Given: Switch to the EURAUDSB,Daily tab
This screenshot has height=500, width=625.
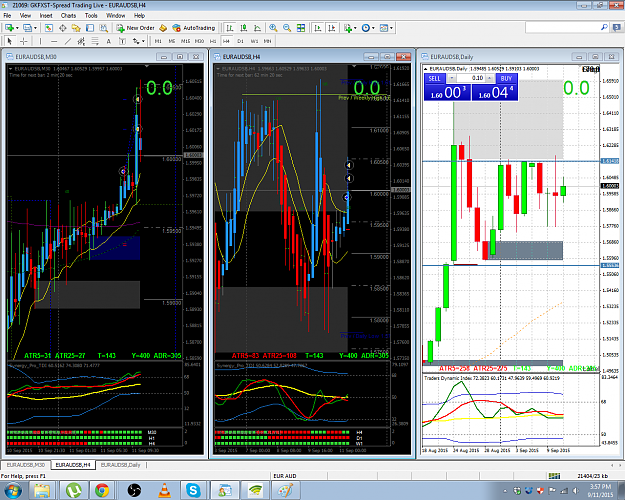Looking at the screenshot, I should pos(120,465).
